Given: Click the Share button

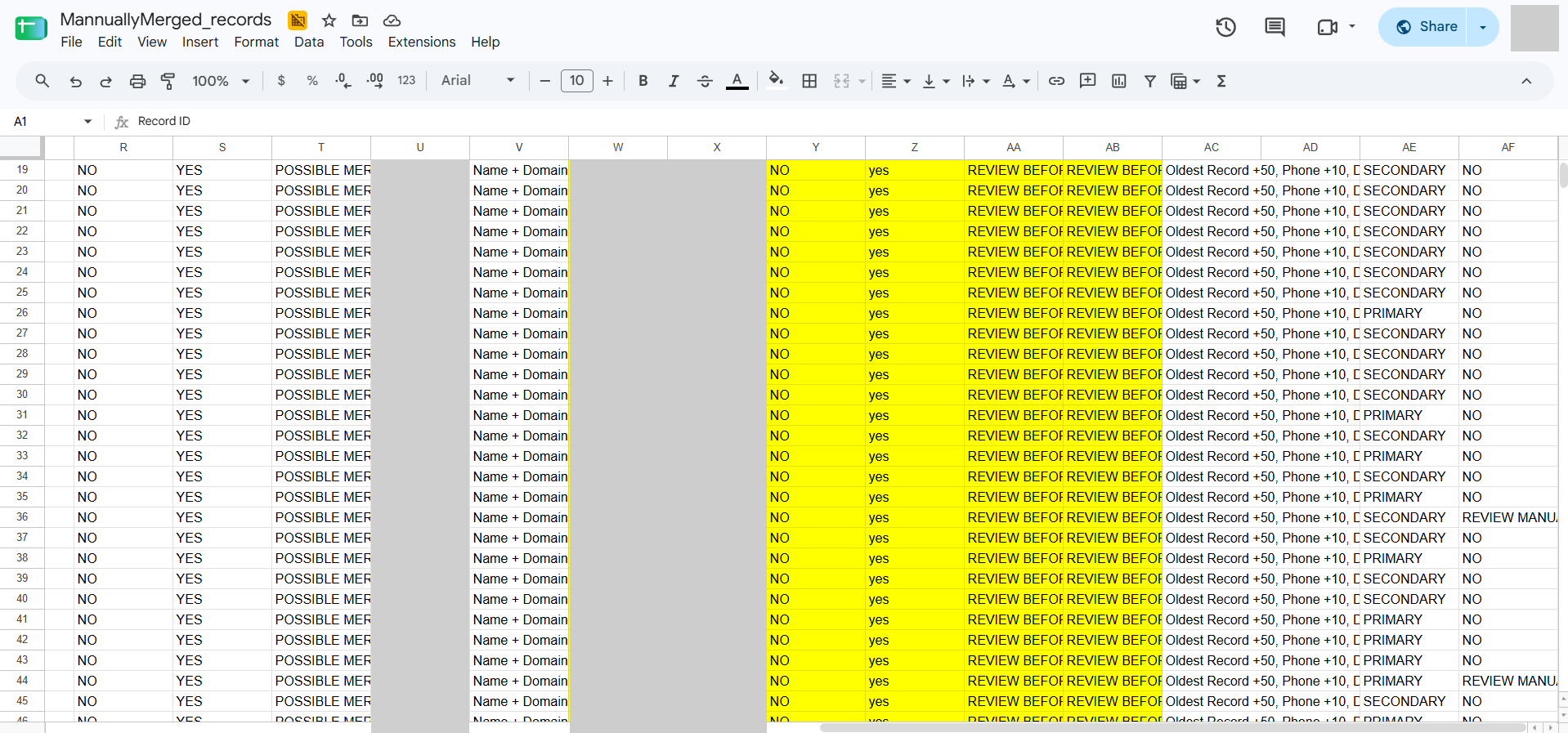Looking at the screenshot, I should (1423, 27).
